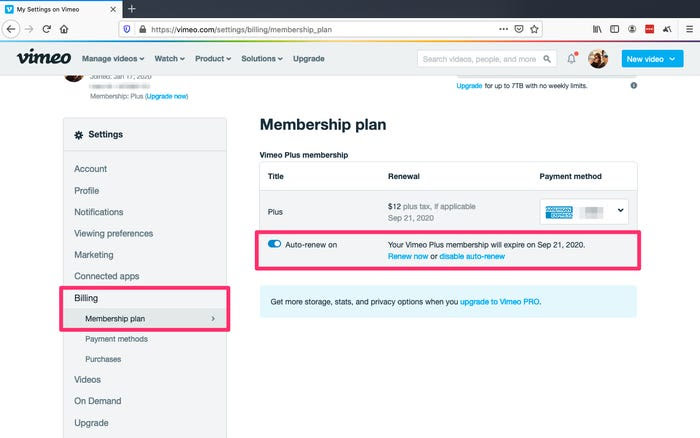
Task: Expand the Solutions menu
Action: [x=262, y=58]
